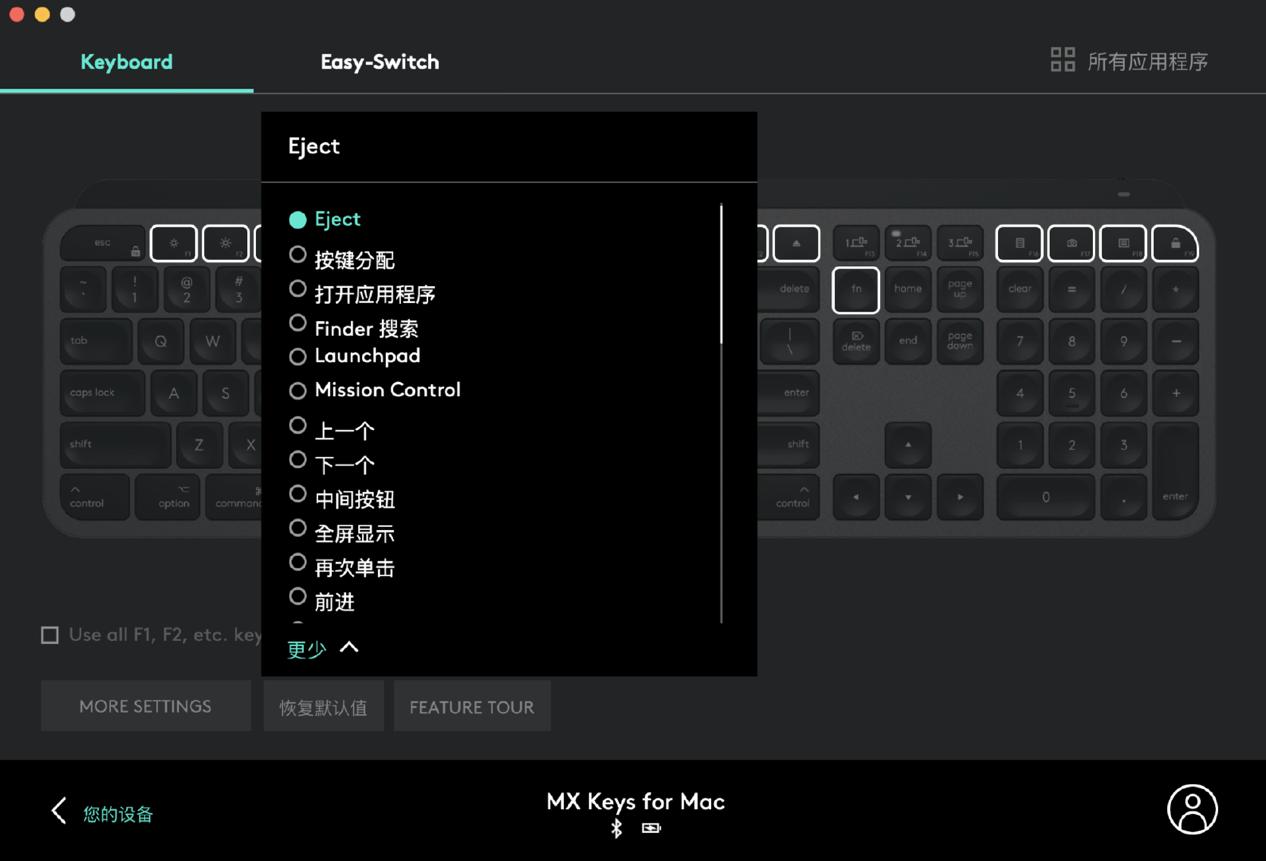The height and width of the screenshot is (861, 1266).
Task: Select the highlighted fn key
Action: [856, 290]
